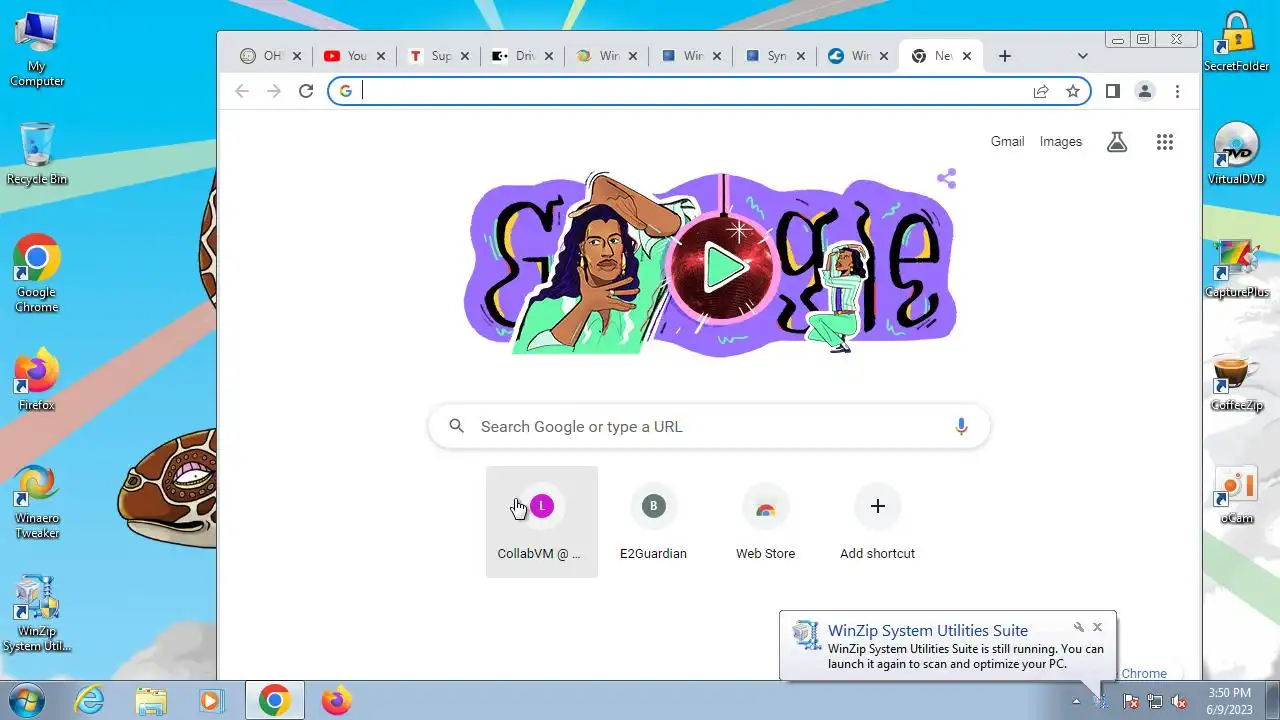Dismiss the WinZip notification balloon
Image resolution: width=1280 pixels, height=720 pixels.
pyautogui.click(x=1097, y=627)
